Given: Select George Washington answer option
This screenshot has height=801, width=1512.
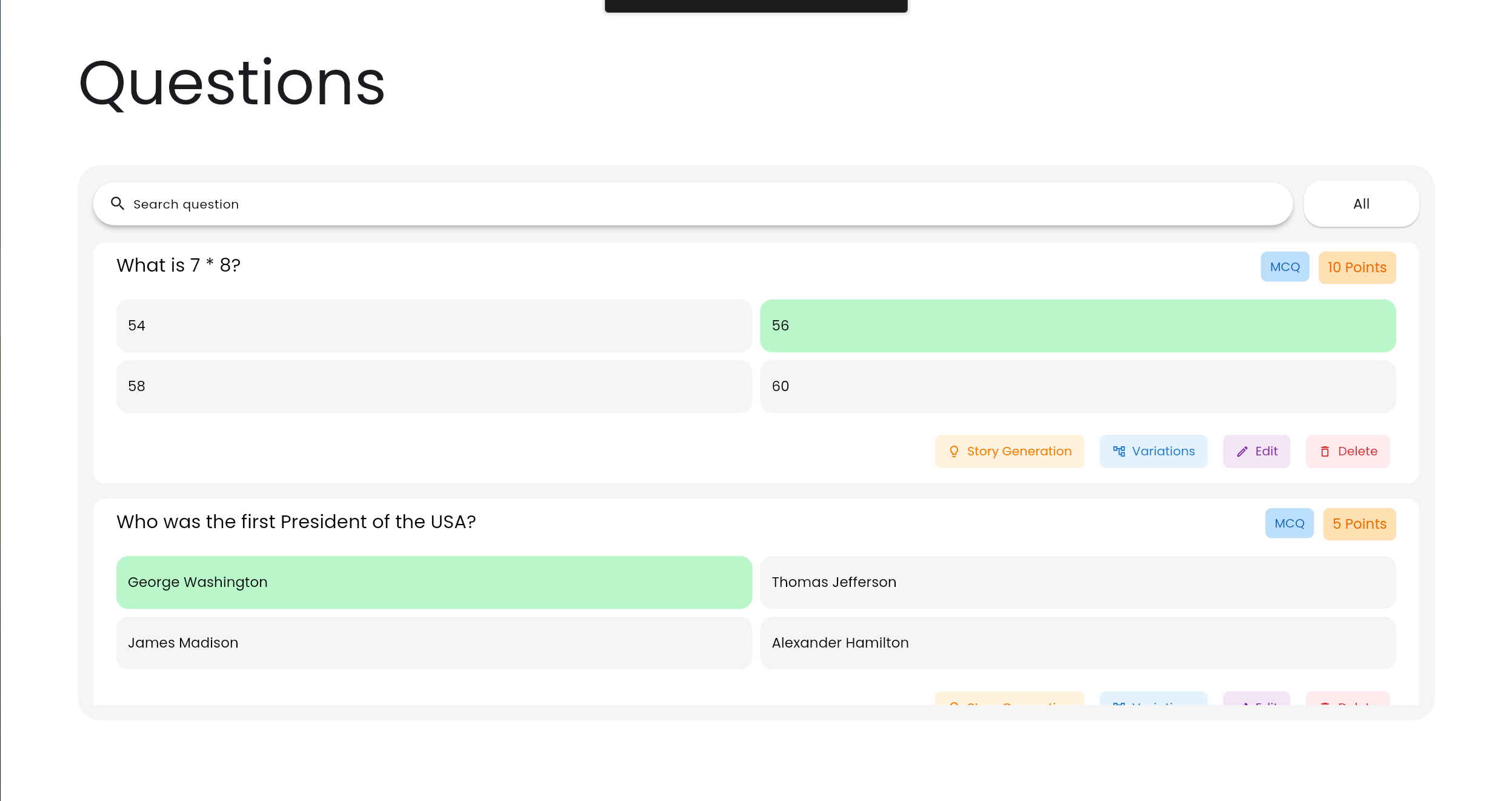Looking at the screenshot, I should tap(433, 582).
